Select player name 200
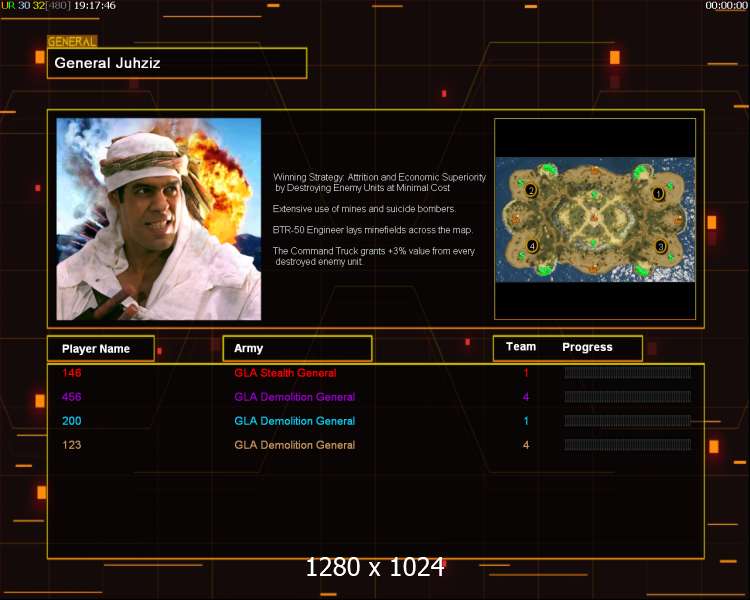 pyautogui.click(x=71, y=421)
